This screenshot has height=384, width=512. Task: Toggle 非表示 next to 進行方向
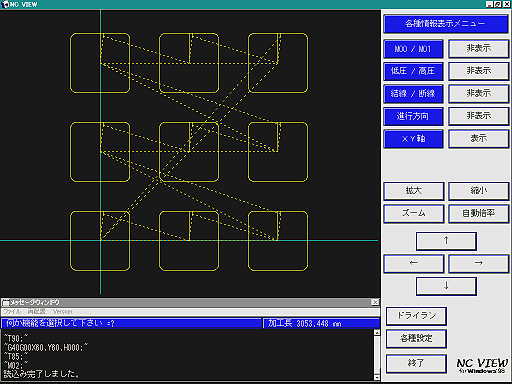(x=479, y=116)
